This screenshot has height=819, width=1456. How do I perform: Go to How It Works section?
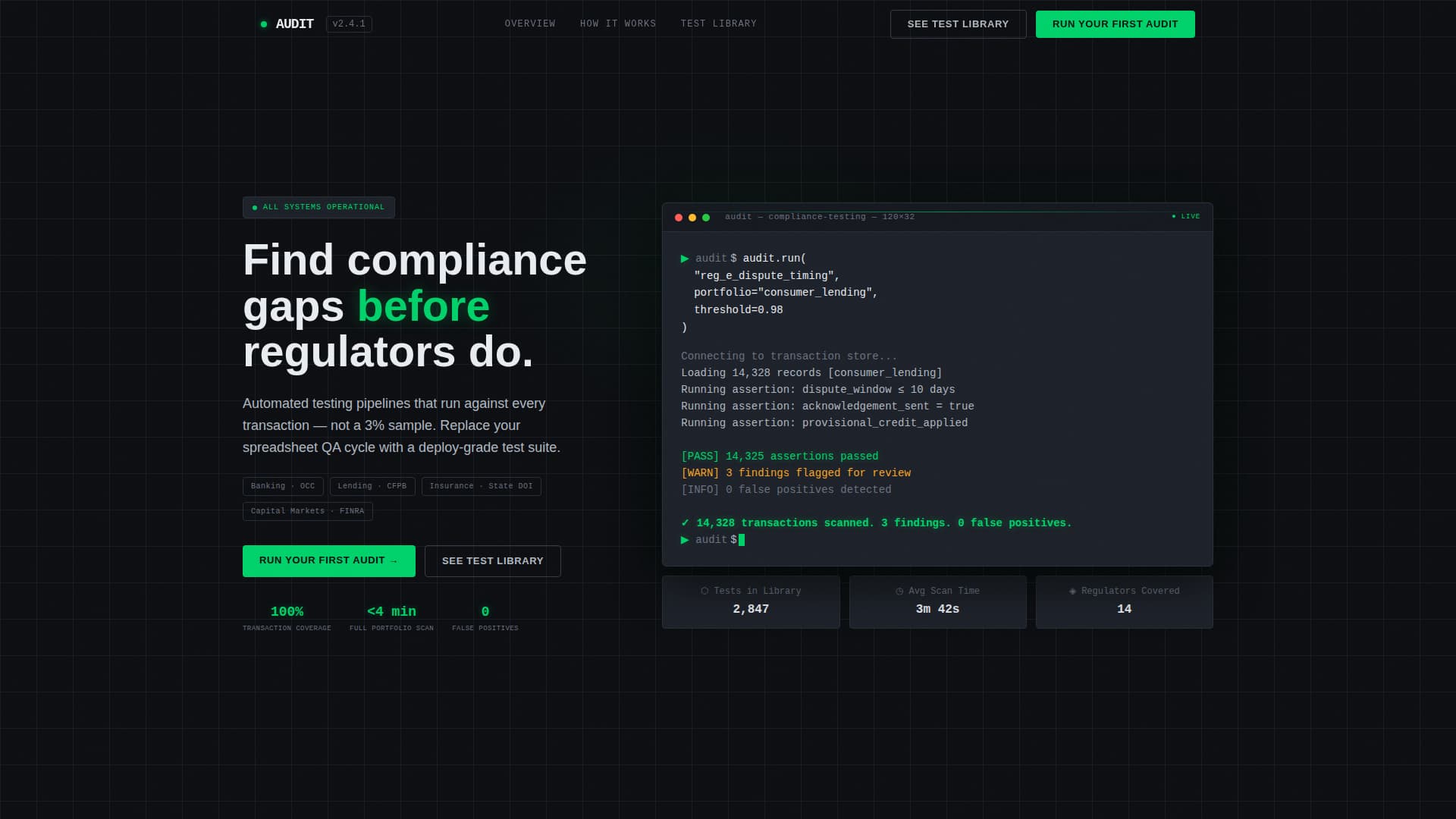[618, 24]
